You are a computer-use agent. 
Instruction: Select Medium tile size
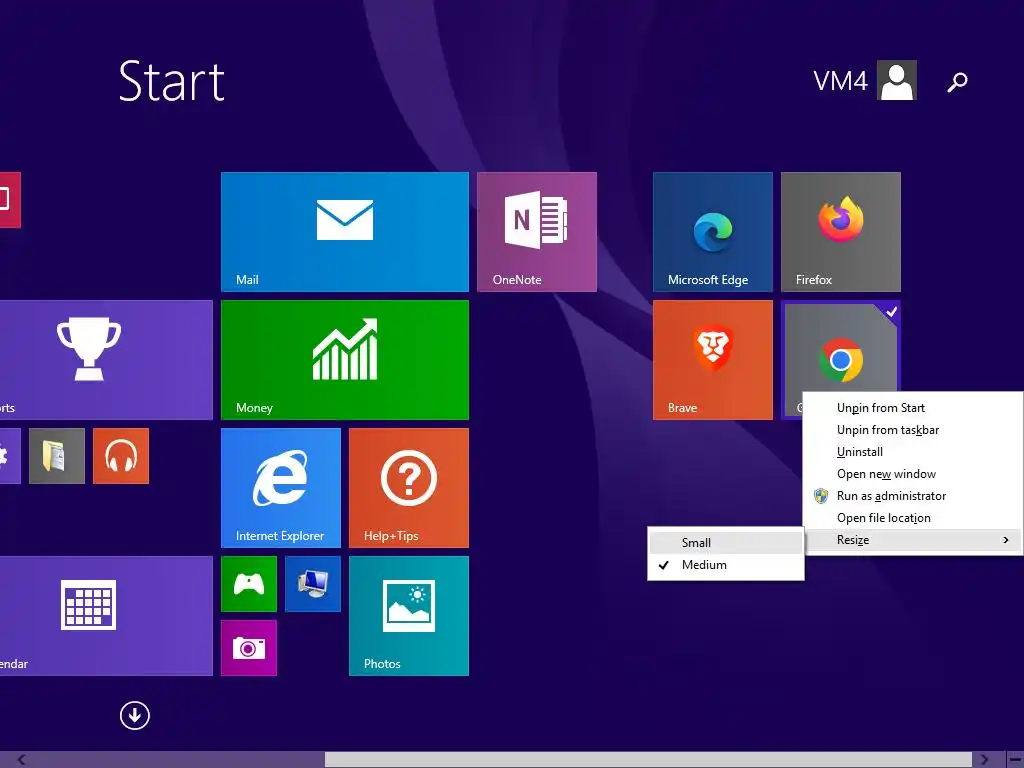pyautogui.click(x=726, y=565)
